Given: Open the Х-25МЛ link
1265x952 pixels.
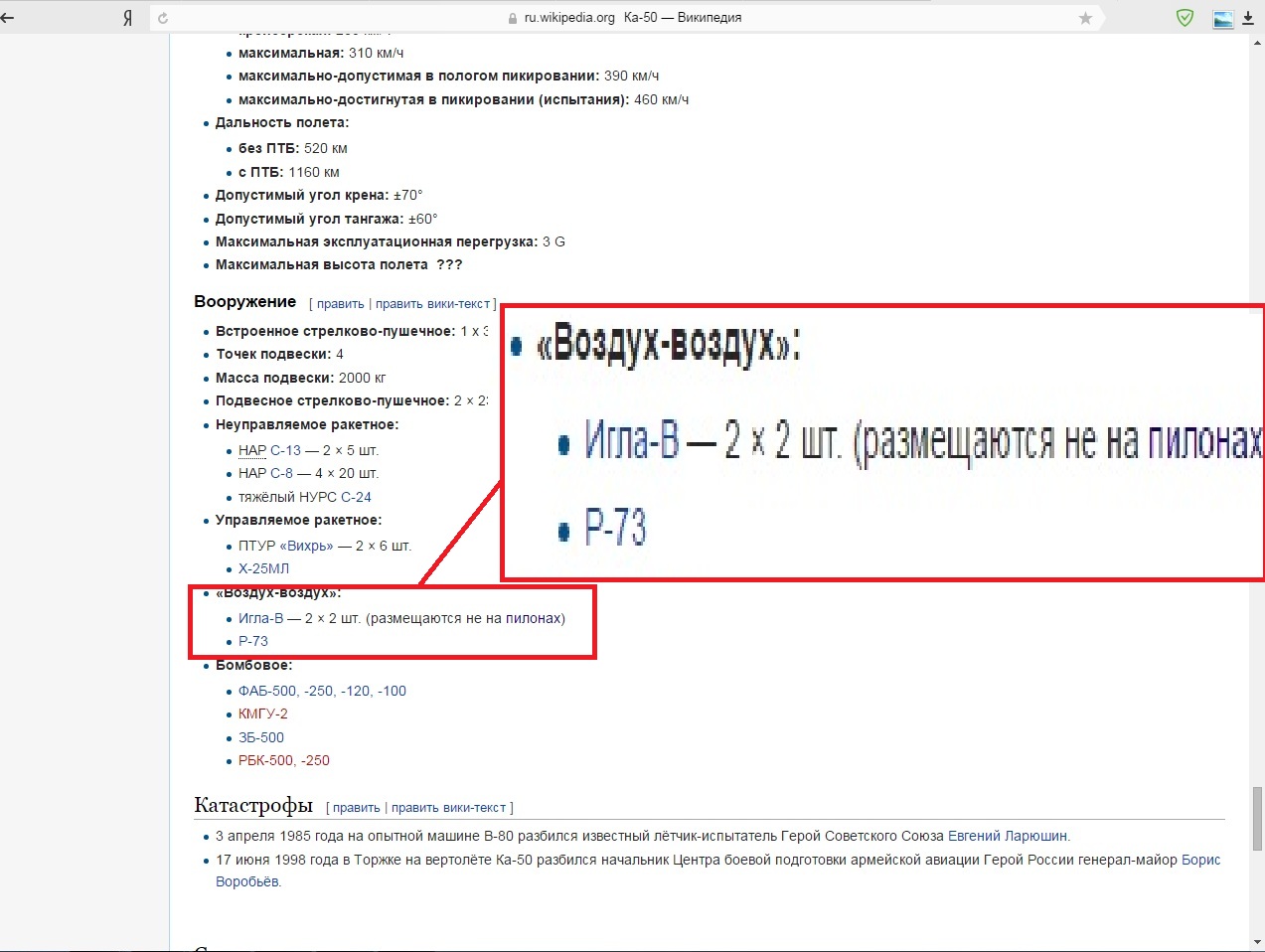Looking at the screenshot, I should point(263,568).
